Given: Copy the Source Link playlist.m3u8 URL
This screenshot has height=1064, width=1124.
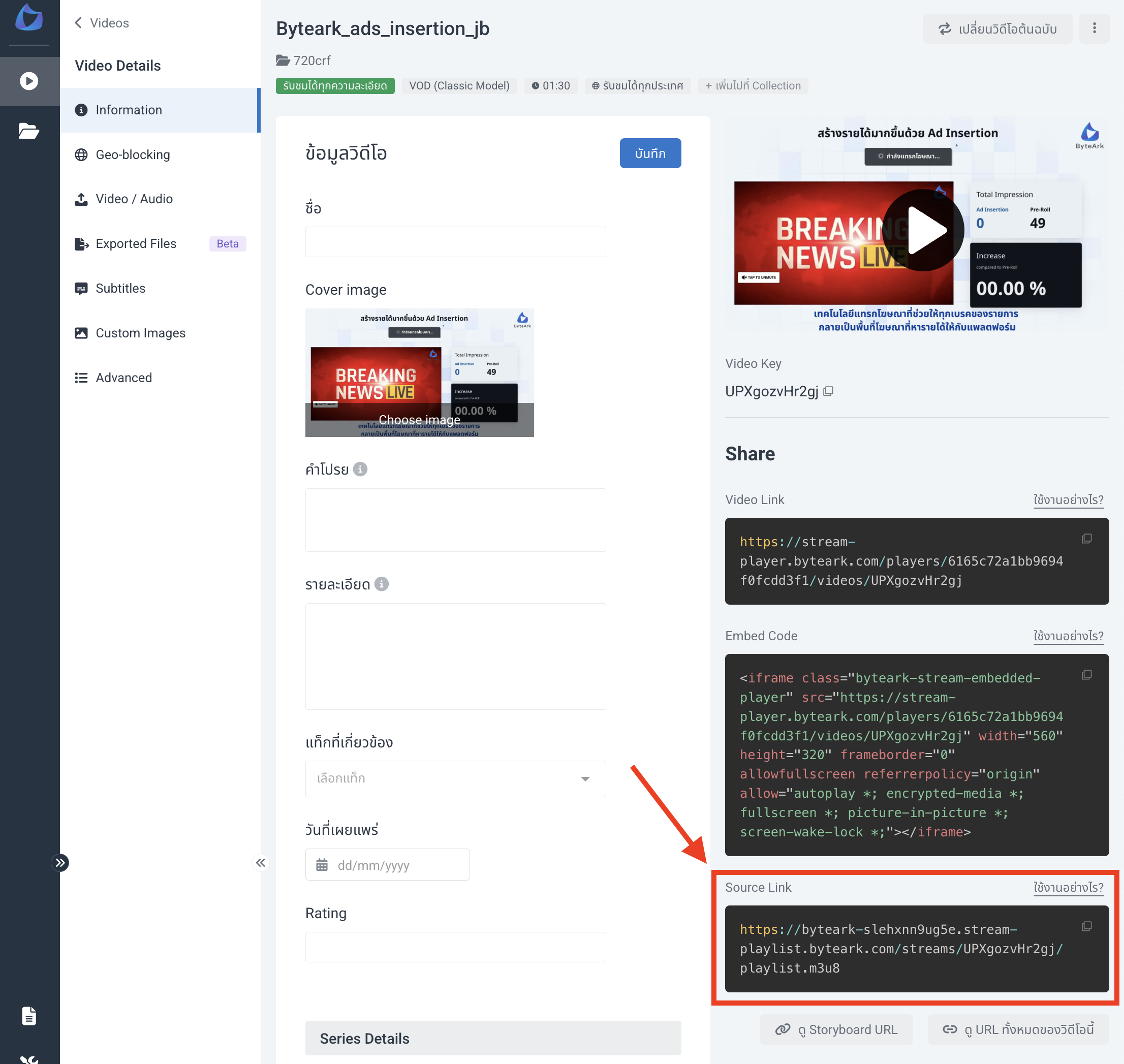Looking at the screenshot, I should coord(1086,927).
